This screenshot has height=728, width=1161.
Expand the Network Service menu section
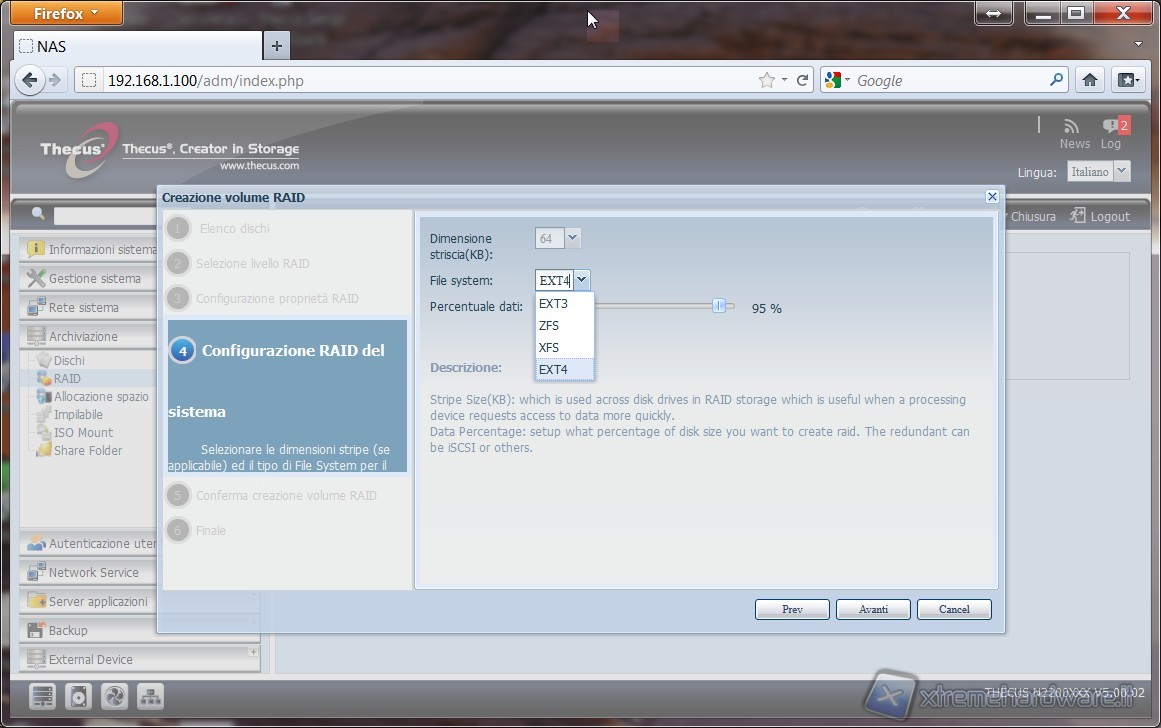pos(94,573)
